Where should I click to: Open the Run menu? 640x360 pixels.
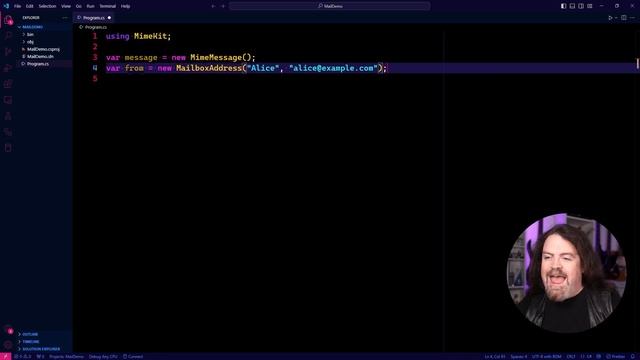coord(90,6)
